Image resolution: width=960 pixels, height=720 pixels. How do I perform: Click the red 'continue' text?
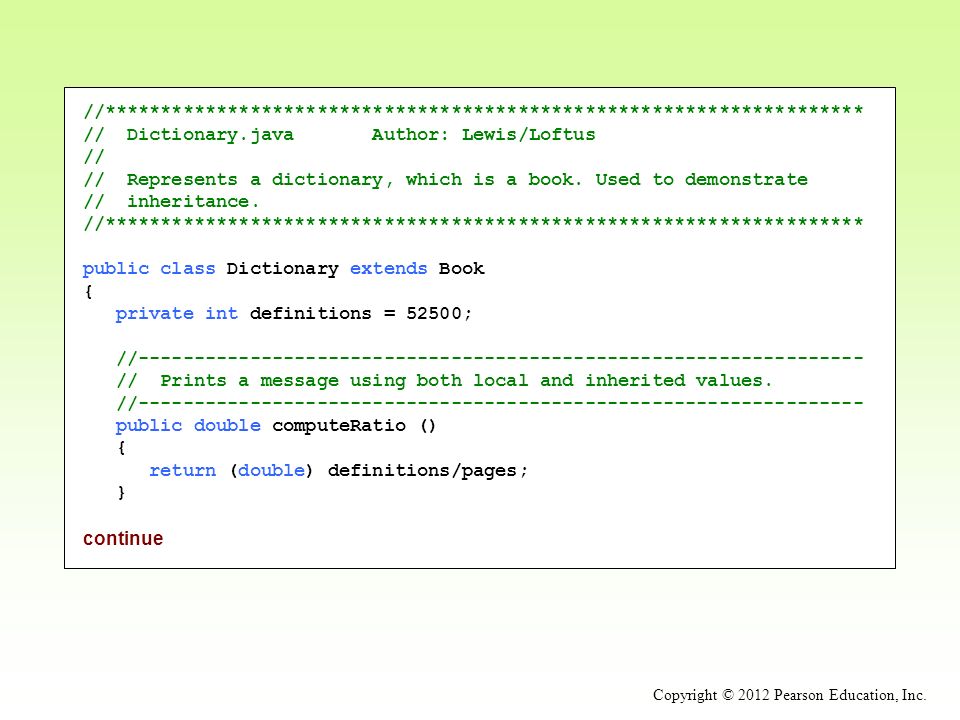123,538
